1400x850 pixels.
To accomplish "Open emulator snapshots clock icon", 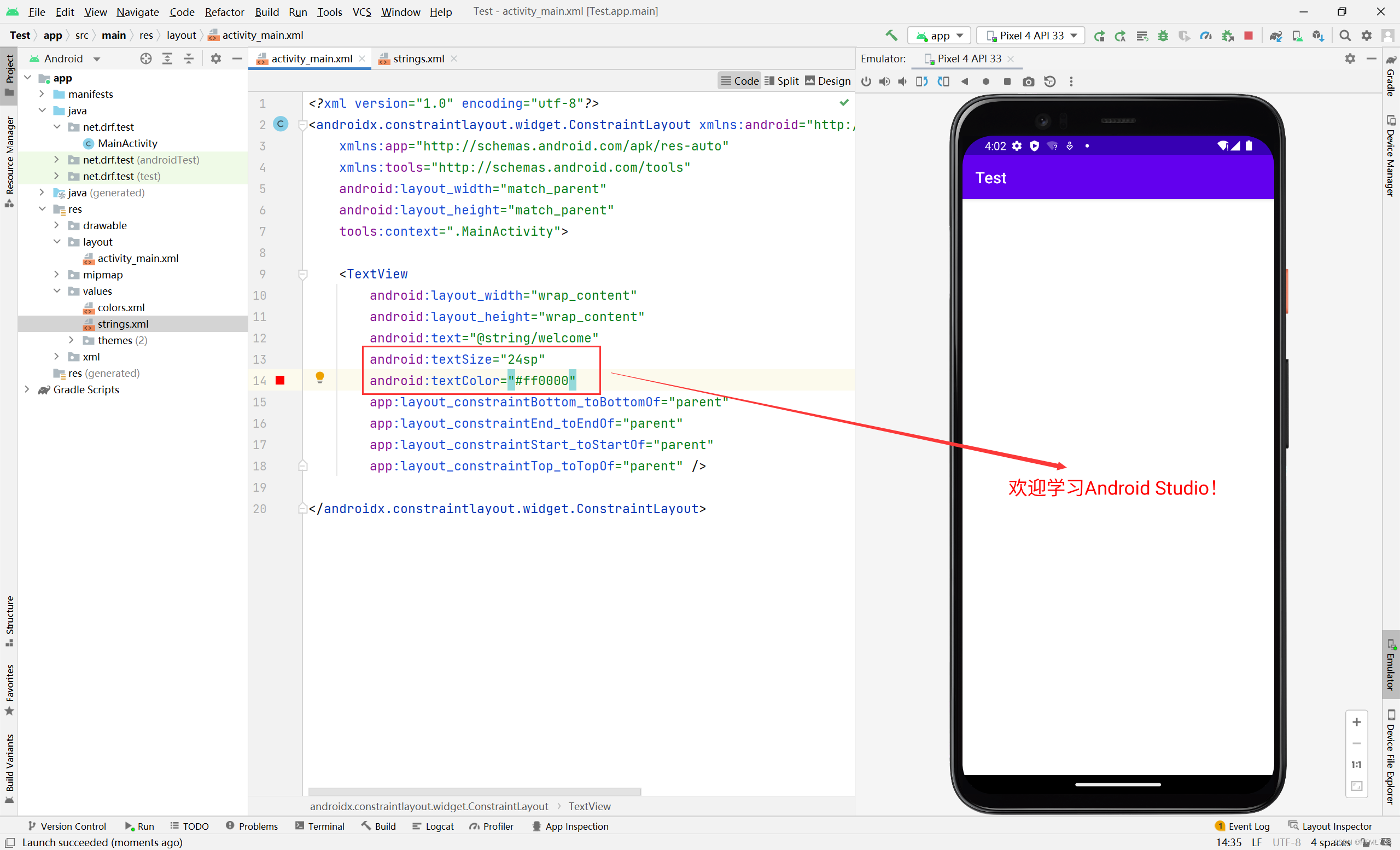I will pyautogui.click(x=1050, y=81).
